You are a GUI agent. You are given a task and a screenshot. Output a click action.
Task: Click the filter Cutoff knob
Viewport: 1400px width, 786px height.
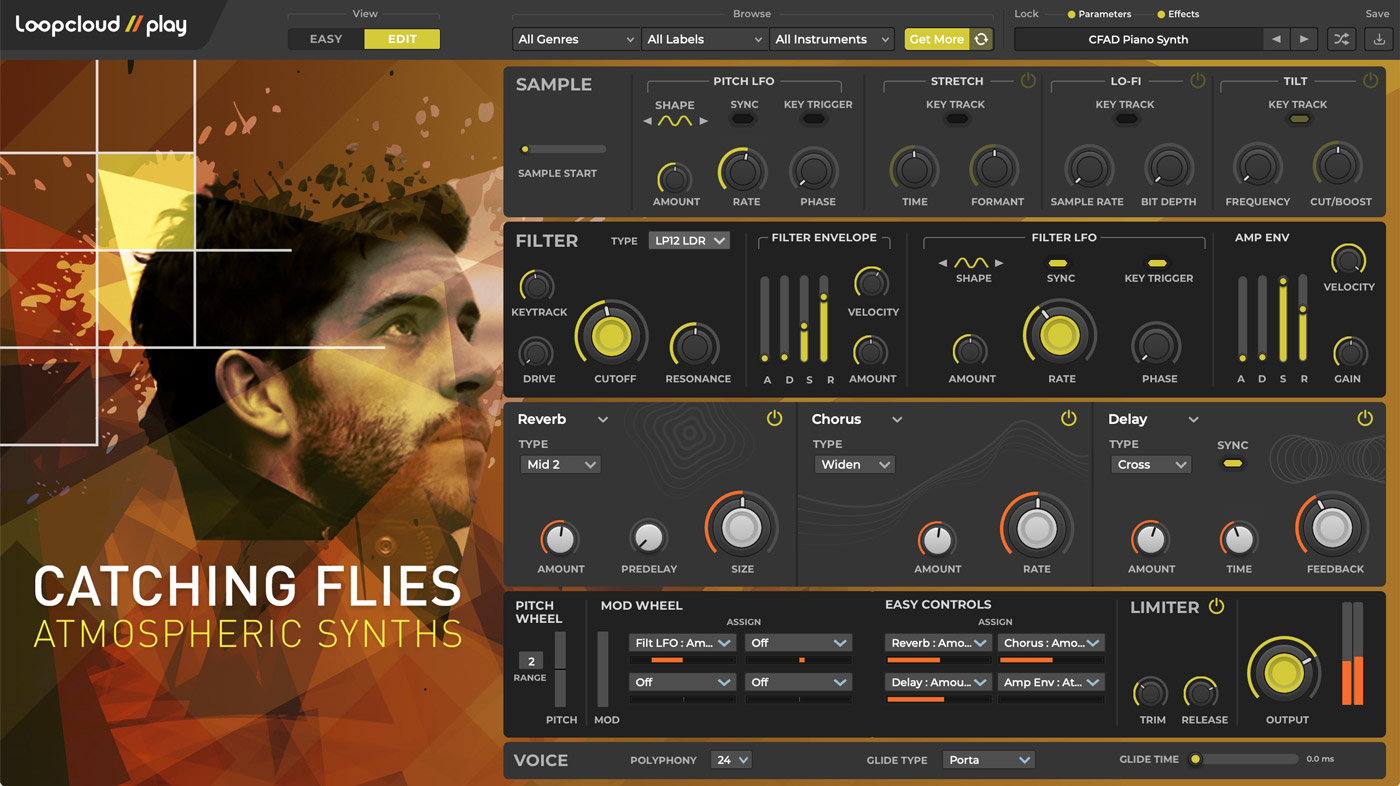(x=612, y=336)
